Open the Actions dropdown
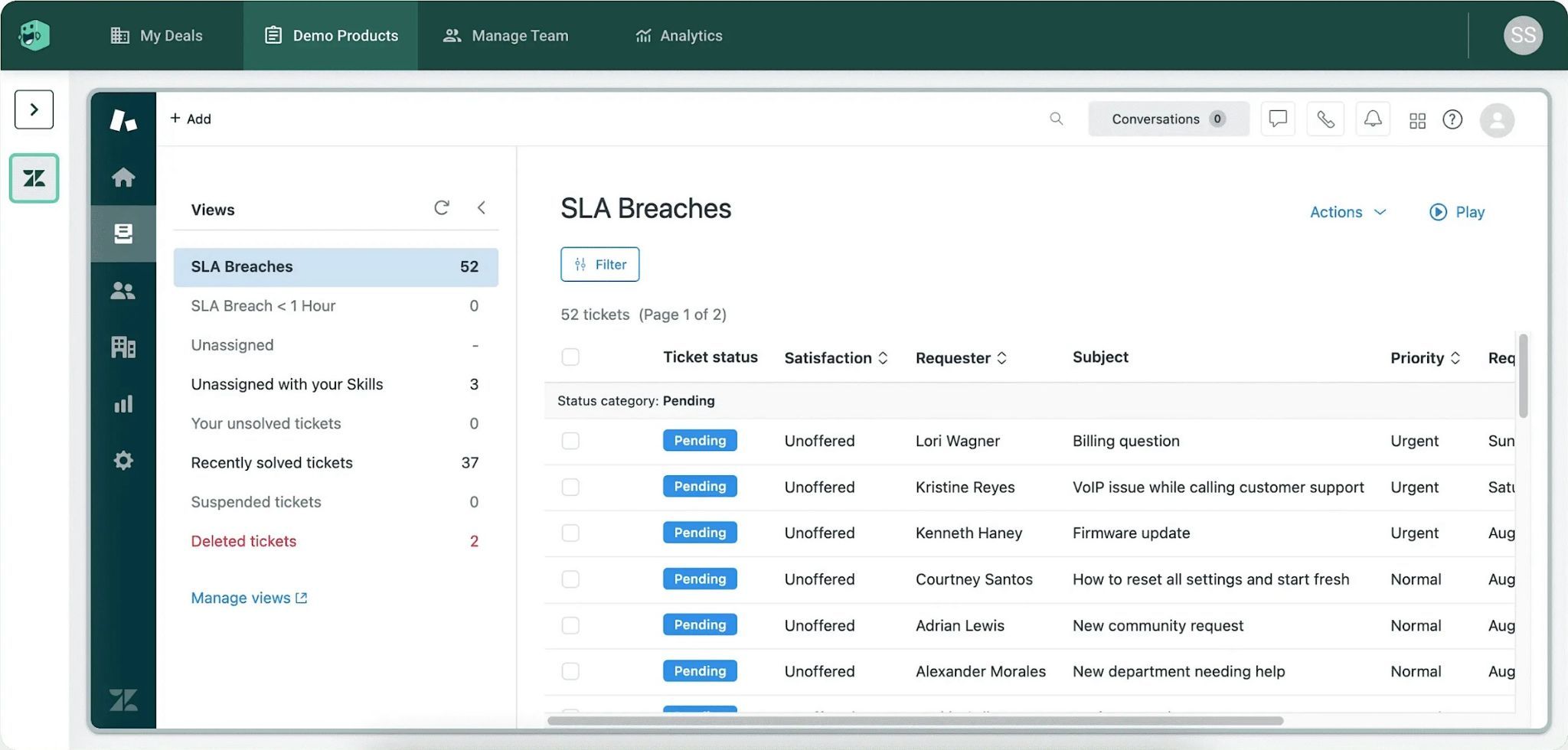1568x750 pixels. [1348, 212]
